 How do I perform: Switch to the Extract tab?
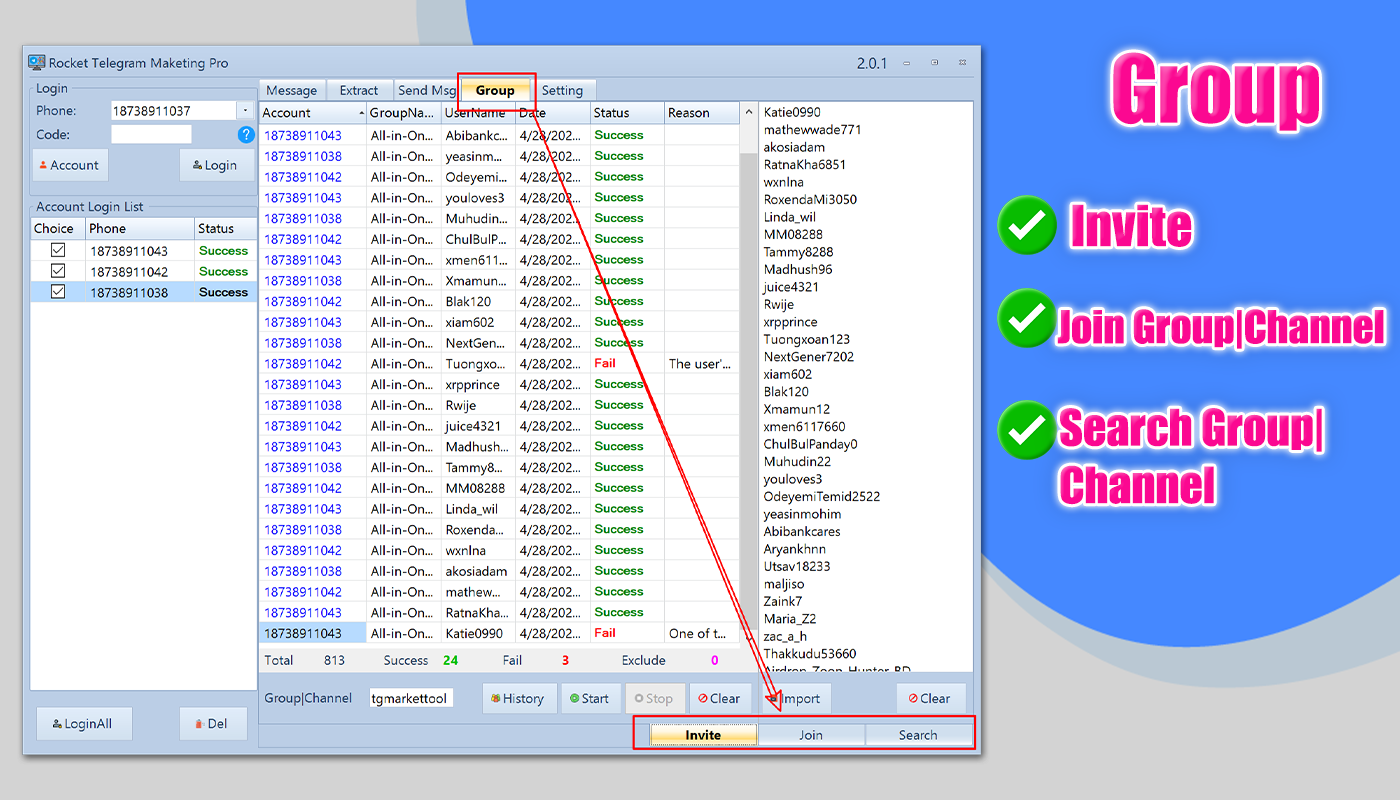click(359, 89)
